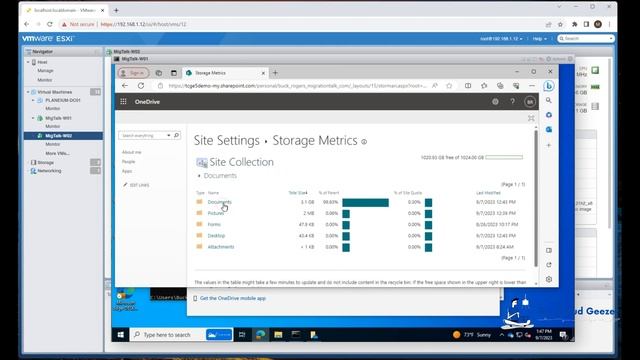Viewport: 640px width, 360px height.
Task: Open Chrome profile avatar
Action: tap(598, 24)
